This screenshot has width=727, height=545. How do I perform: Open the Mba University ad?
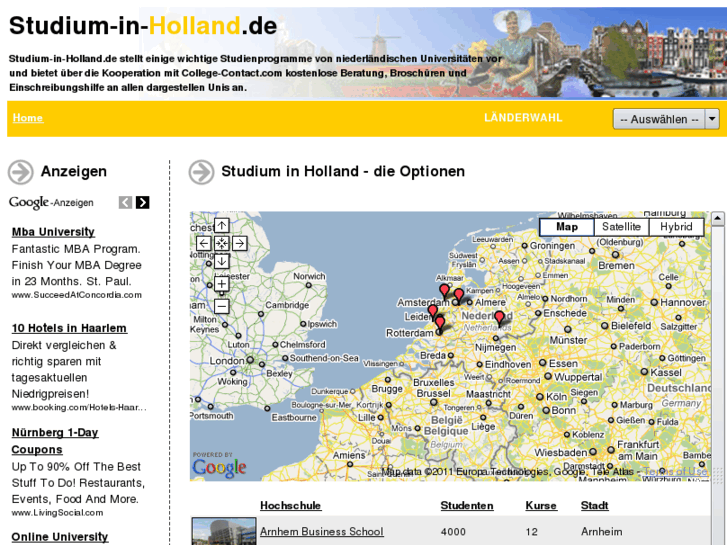[x=53, y=231]
